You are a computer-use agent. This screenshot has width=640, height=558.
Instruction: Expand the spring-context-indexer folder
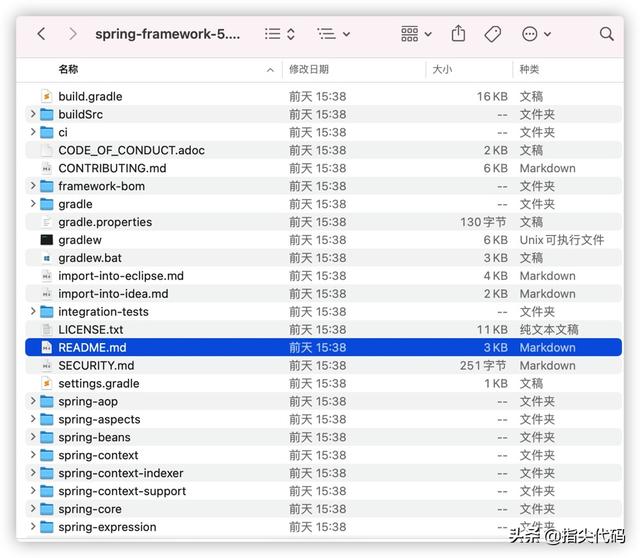[33, 473]
